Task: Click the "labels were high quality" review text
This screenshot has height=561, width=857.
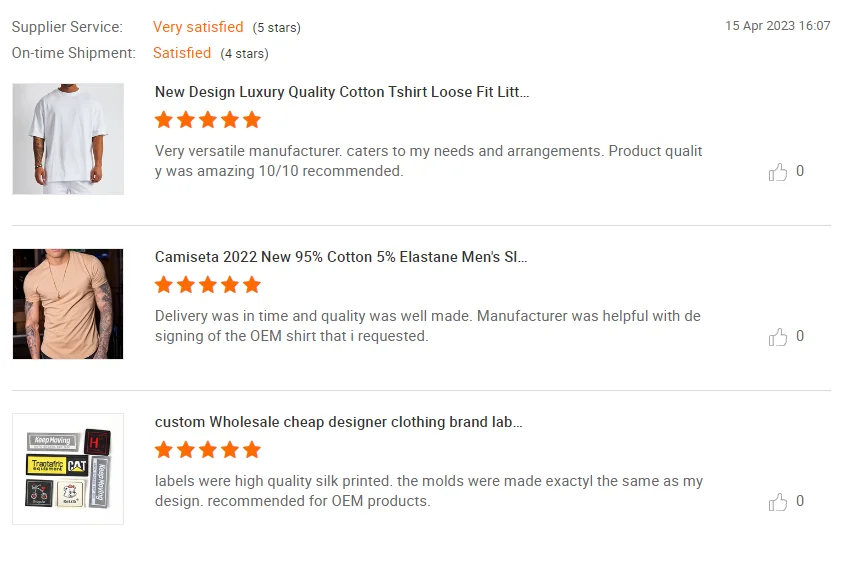Action: [428, 491]
